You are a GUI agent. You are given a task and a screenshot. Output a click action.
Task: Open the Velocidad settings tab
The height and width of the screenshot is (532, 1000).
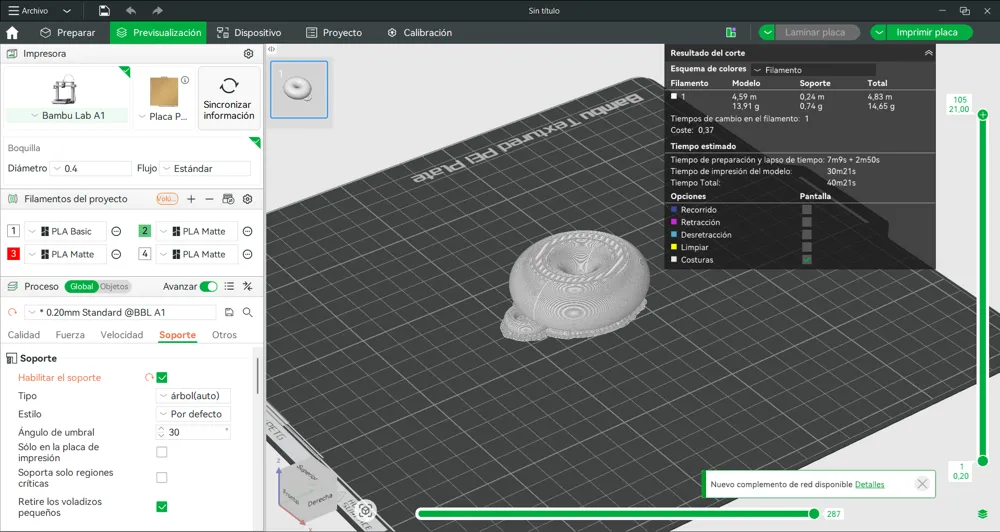click(x=122, y=335)
